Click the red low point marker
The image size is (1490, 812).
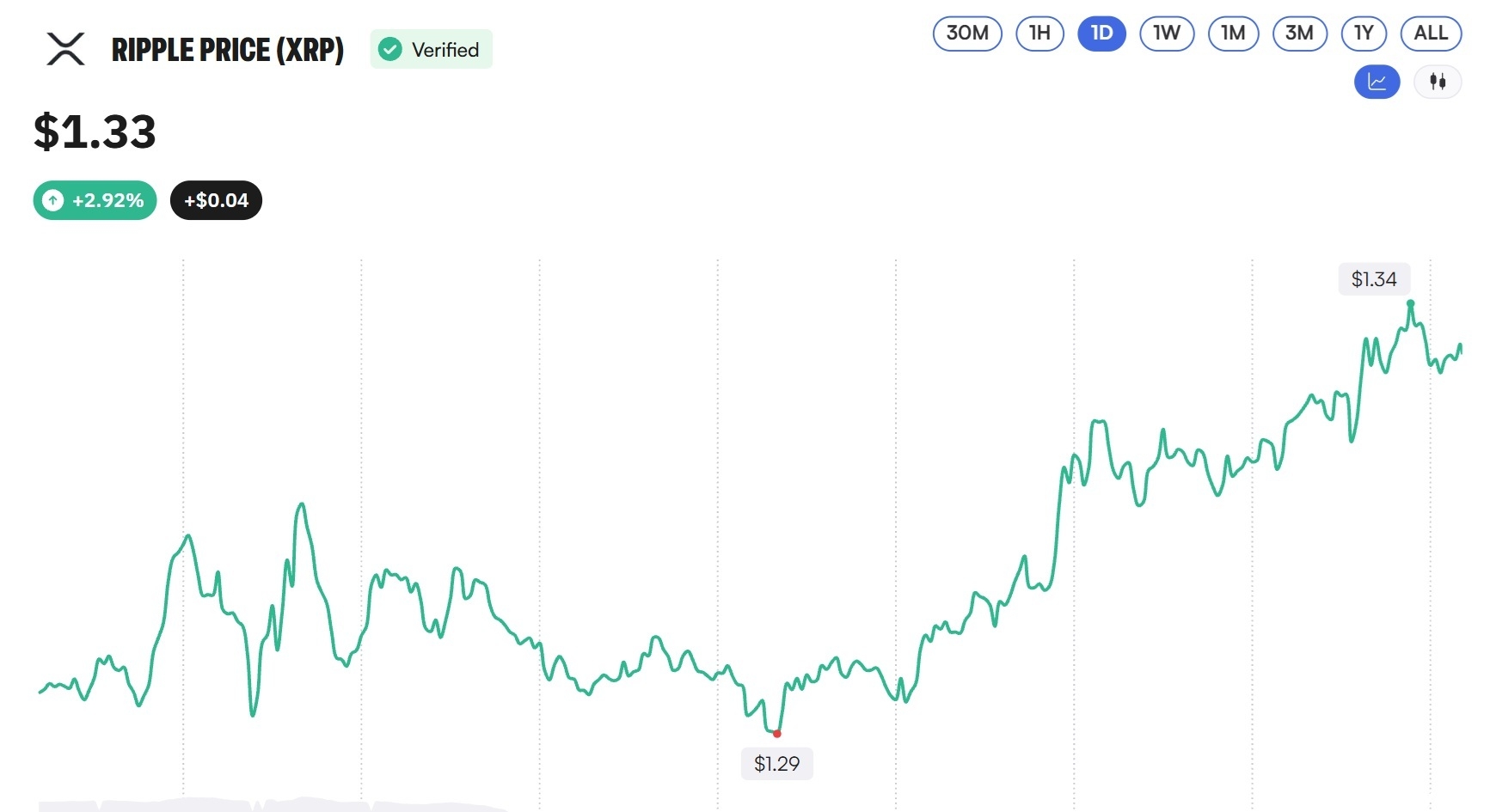777,734
